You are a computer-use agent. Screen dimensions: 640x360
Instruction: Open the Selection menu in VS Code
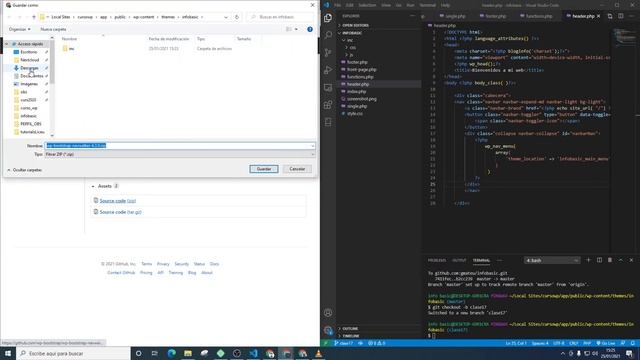click(x=367, y=5)
